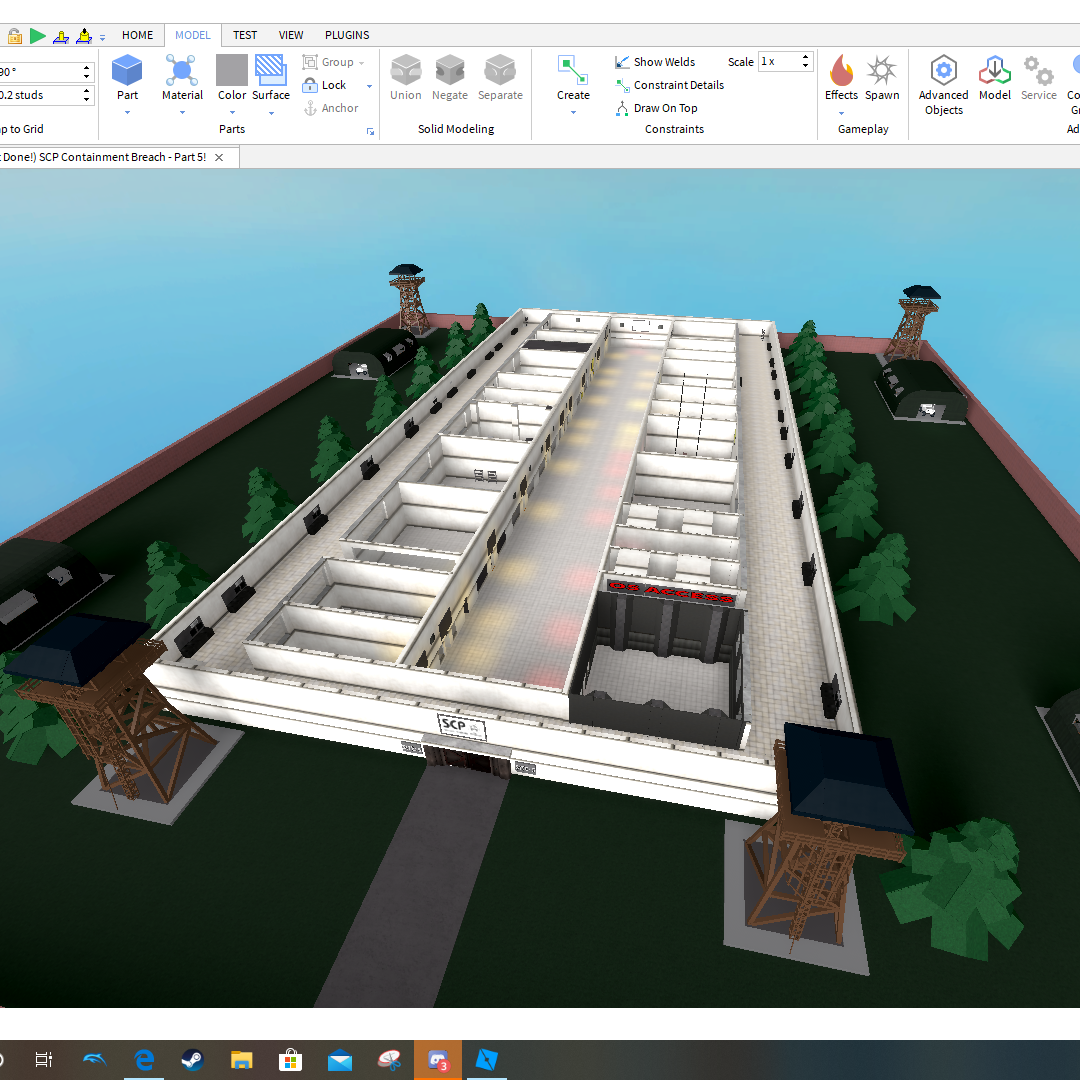Expand the Material dropdown arrow
1080x1080 pixels.
pos(183,112)
